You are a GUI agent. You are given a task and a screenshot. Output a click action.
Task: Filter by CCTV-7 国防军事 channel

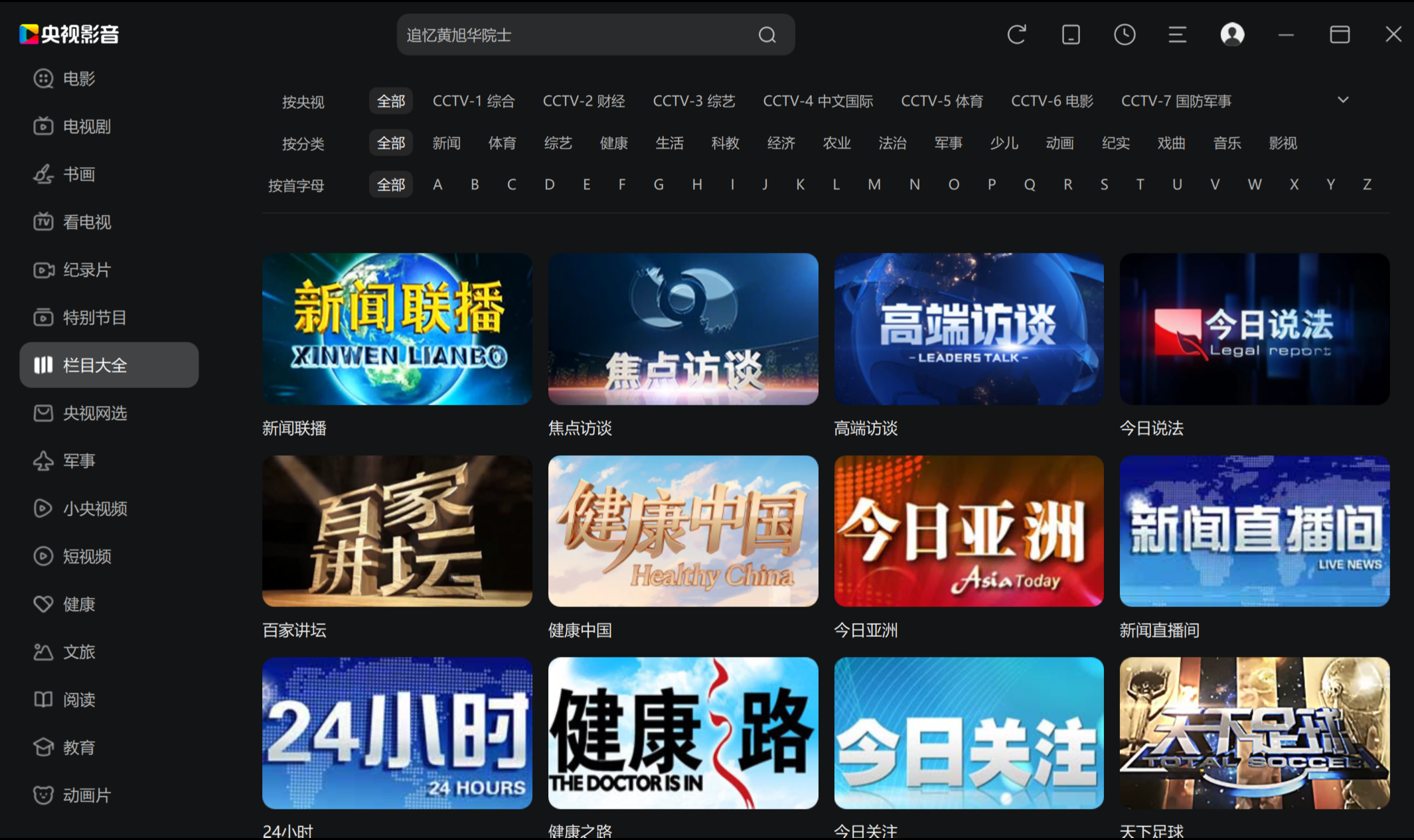point(1176,101)
